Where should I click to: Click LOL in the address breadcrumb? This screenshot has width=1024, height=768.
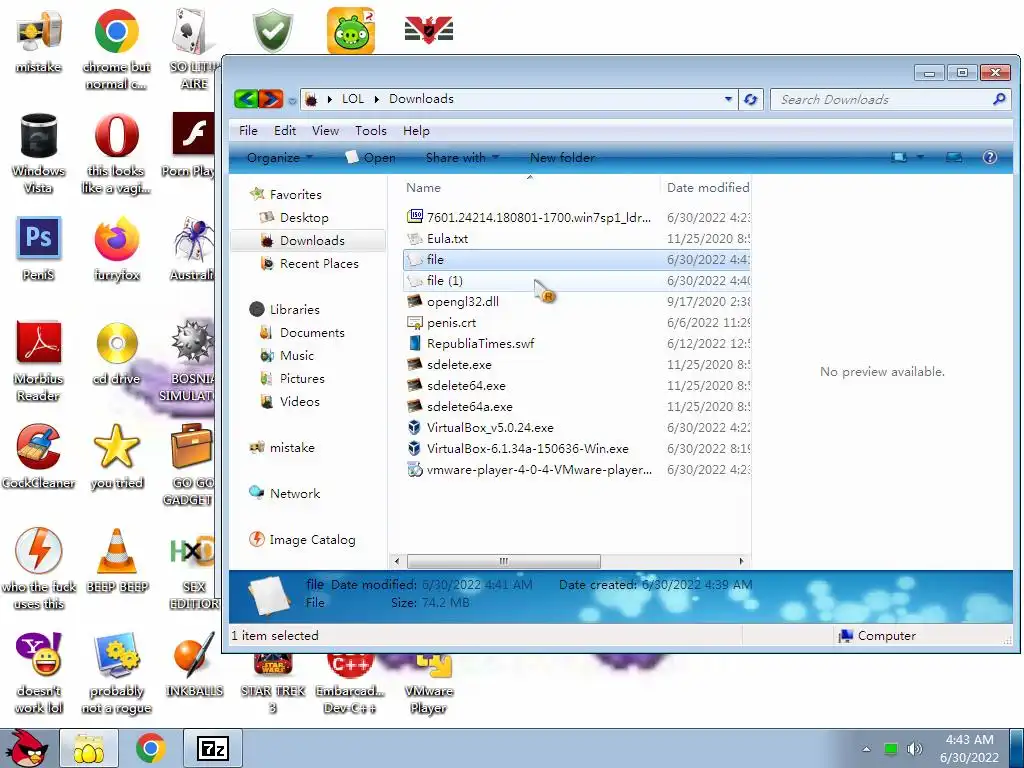pos(353,99)
